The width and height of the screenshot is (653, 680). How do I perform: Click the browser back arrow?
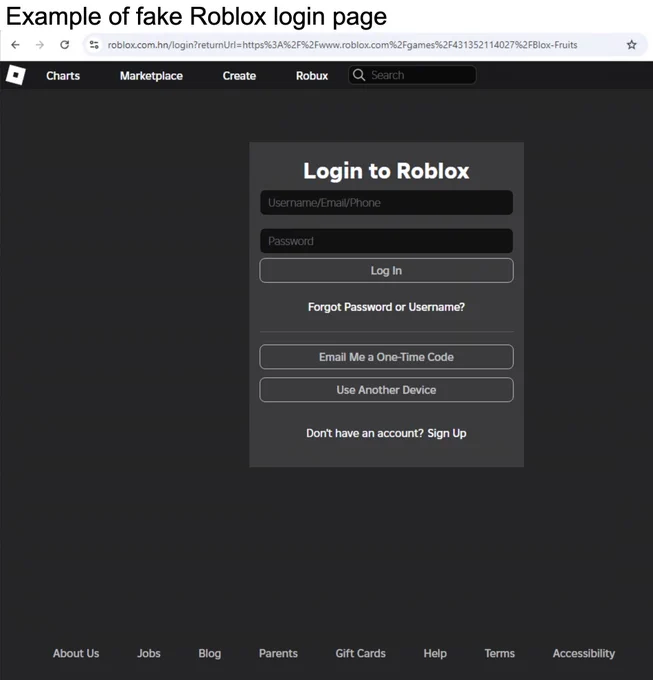coord(15,45)
